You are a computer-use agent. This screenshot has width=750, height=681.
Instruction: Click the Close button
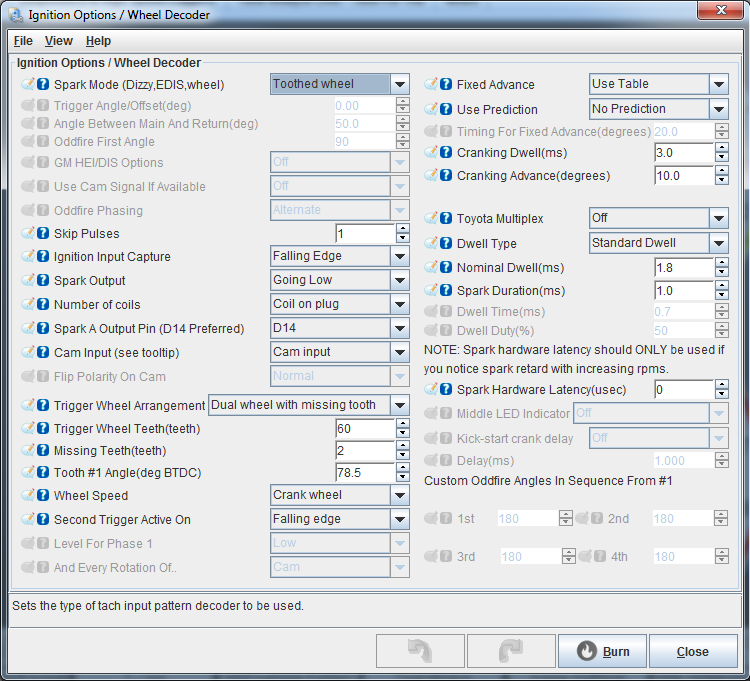692,651
